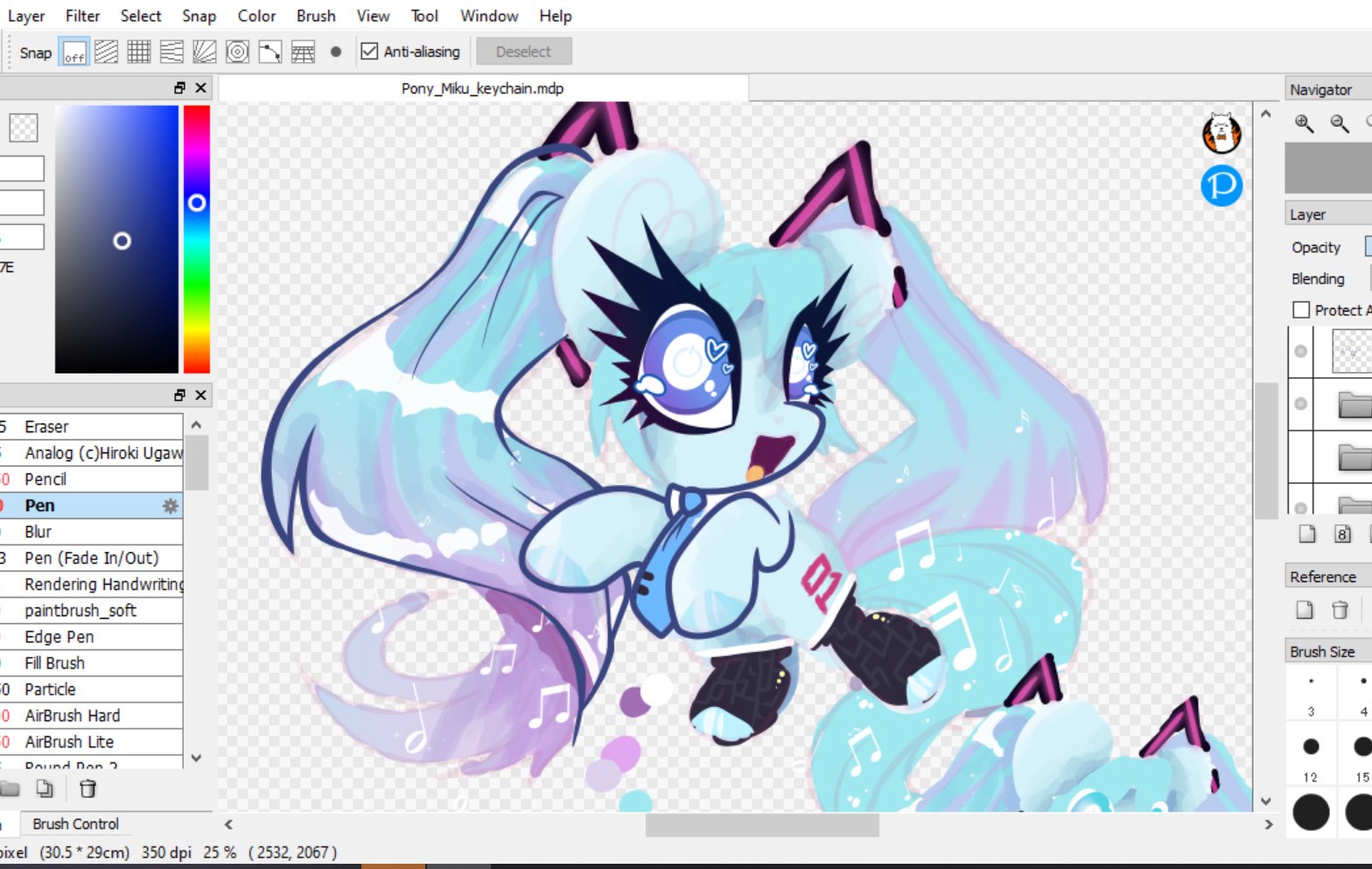Delete the reference image with trash icon
This screenshot has width=1372, height=869.
(1340, 610)
